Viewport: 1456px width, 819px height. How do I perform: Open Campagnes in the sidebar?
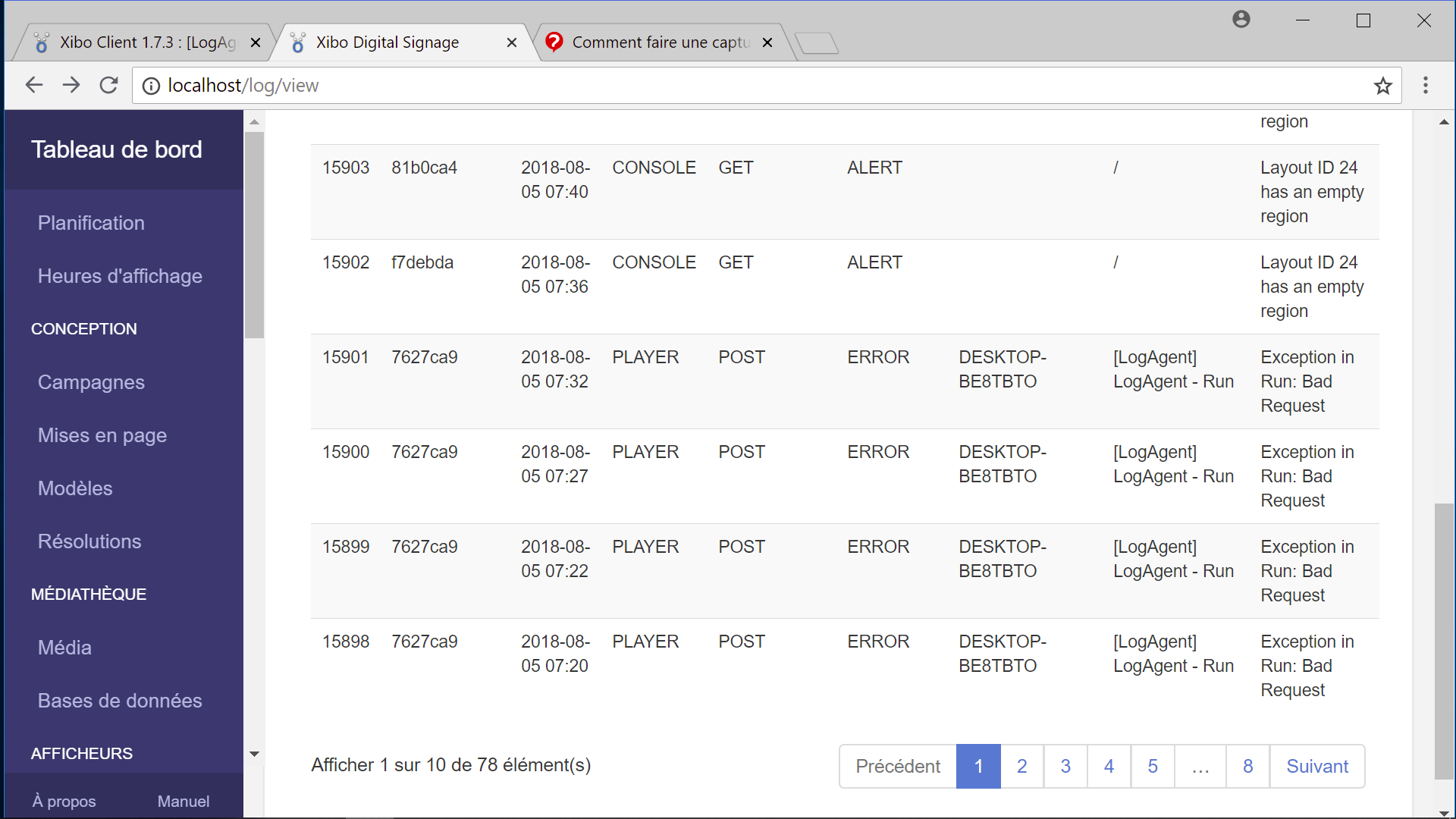[91, 382]
